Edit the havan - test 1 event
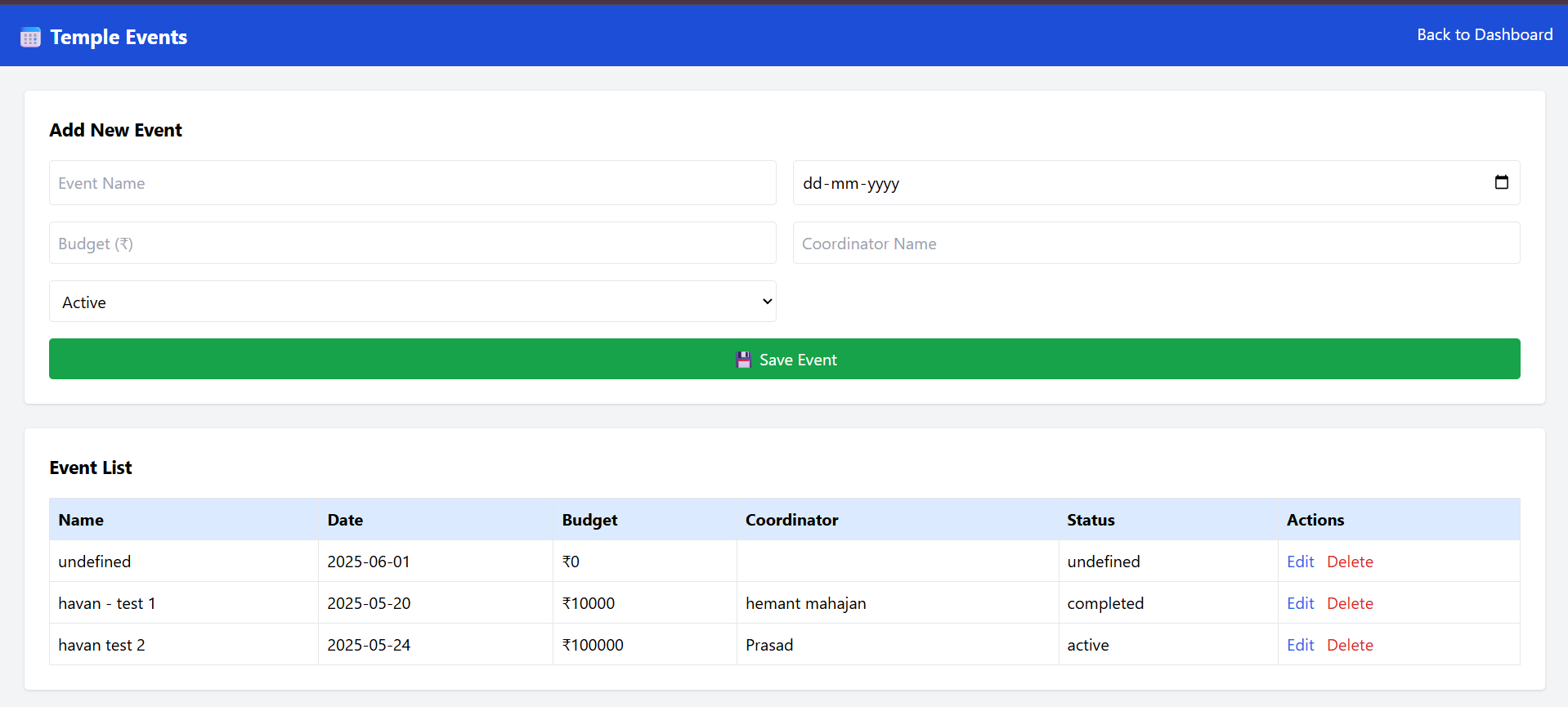Image resolution: width=1568 pixels, height=707 pixels. click(1300, 603)
